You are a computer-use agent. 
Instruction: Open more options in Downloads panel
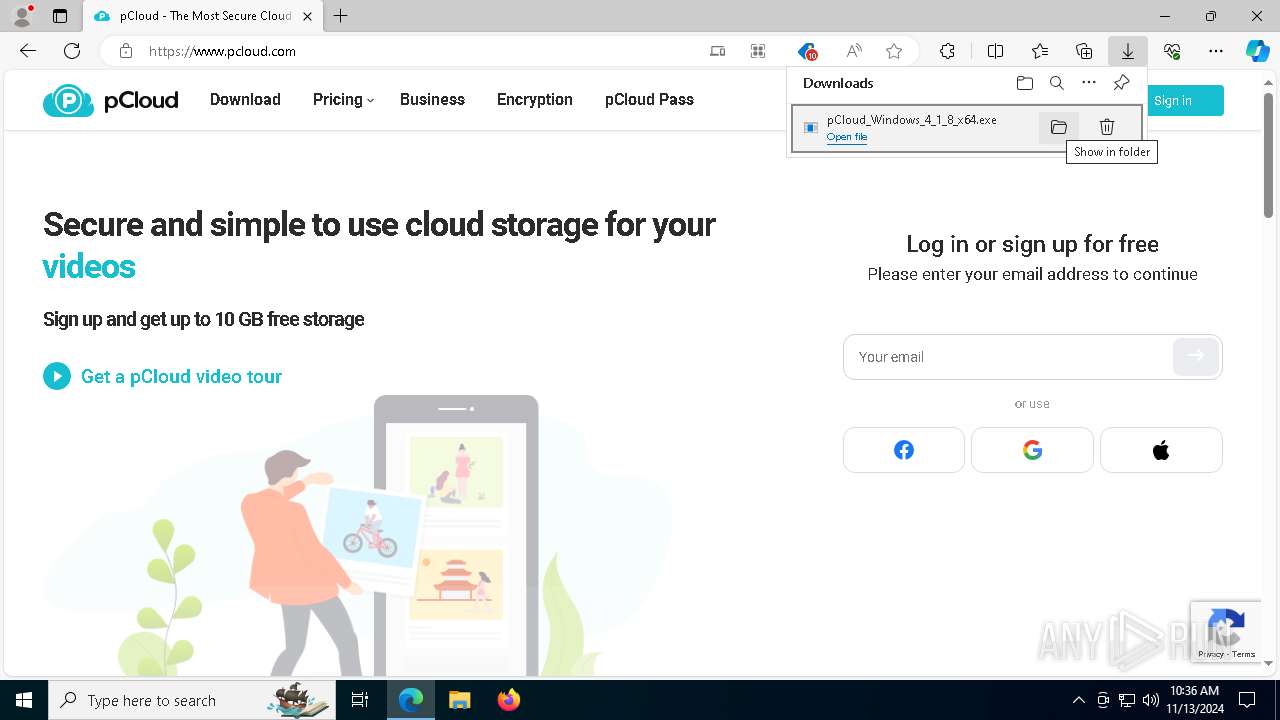tap(1089, 83)
